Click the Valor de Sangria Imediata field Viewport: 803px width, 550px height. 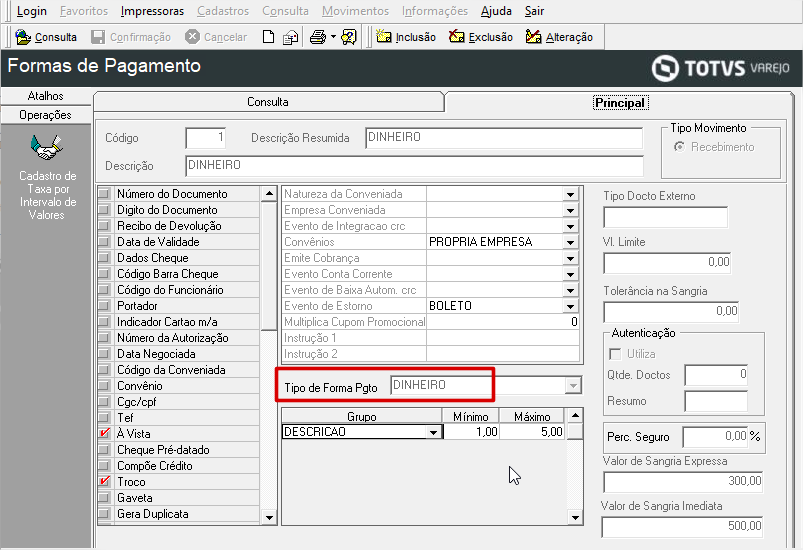pos(682,527)
